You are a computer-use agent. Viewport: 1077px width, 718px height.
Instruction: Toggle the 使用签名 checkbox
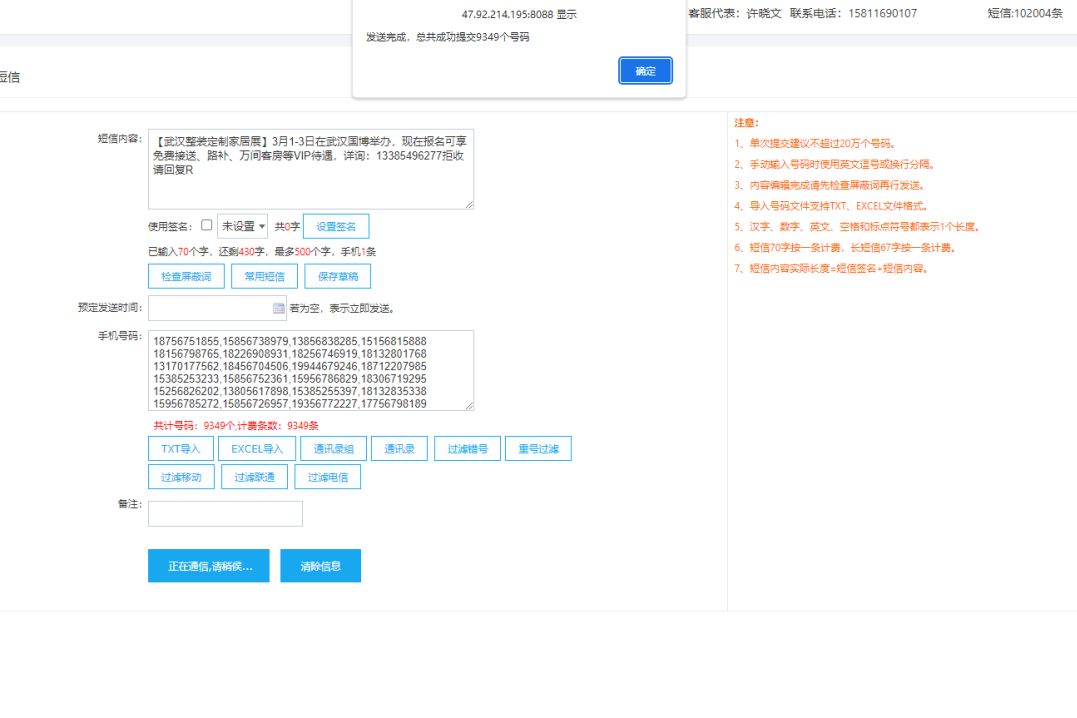pos(207,225)
